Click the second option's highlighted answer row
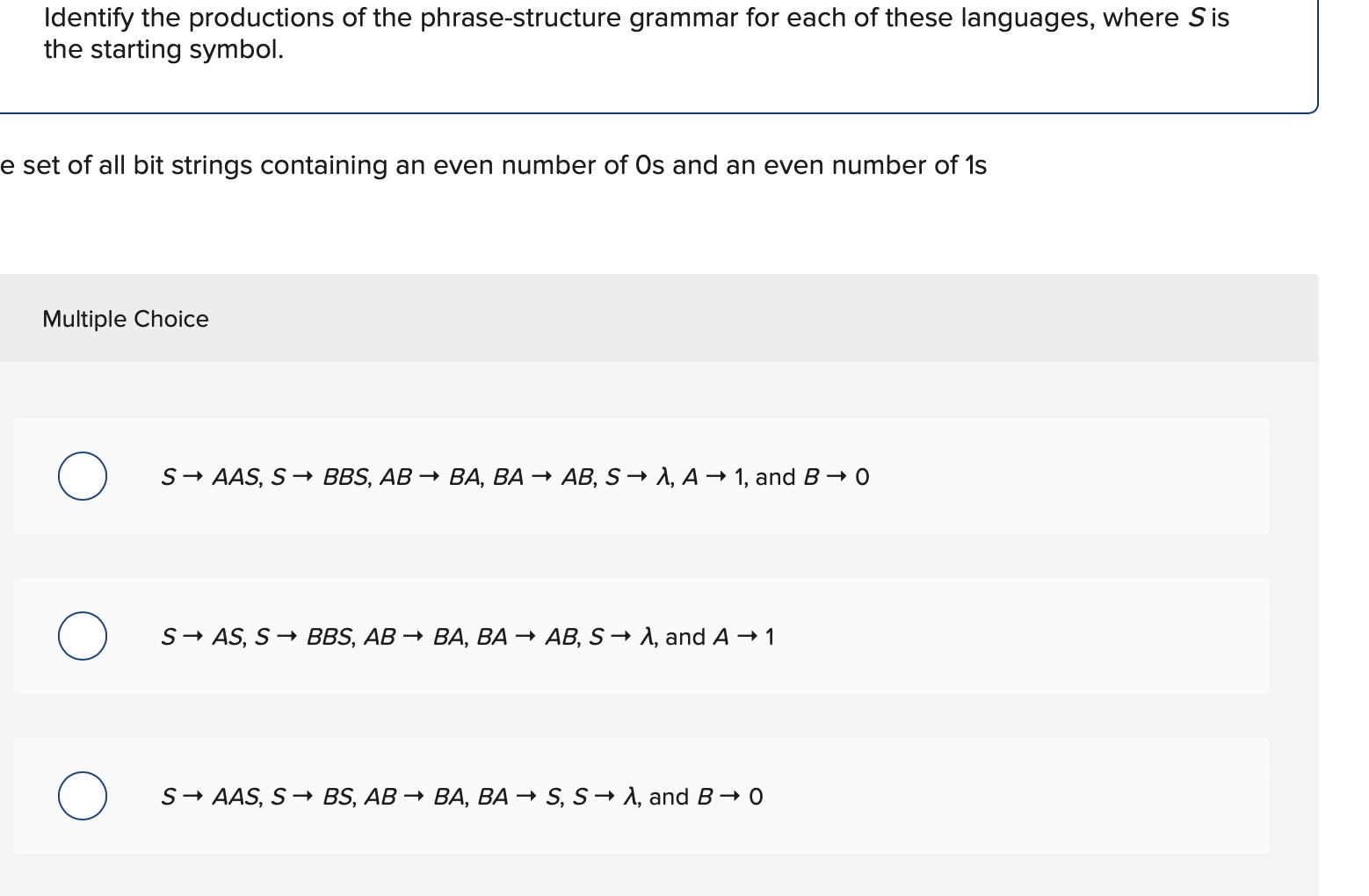The width and height of the screenshot is (1369, 896). [641, 637]
